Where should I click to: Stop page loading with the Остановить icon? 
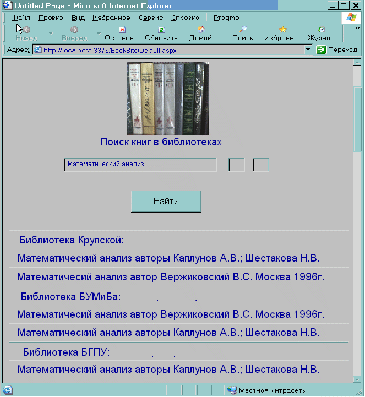pos(119,33)
